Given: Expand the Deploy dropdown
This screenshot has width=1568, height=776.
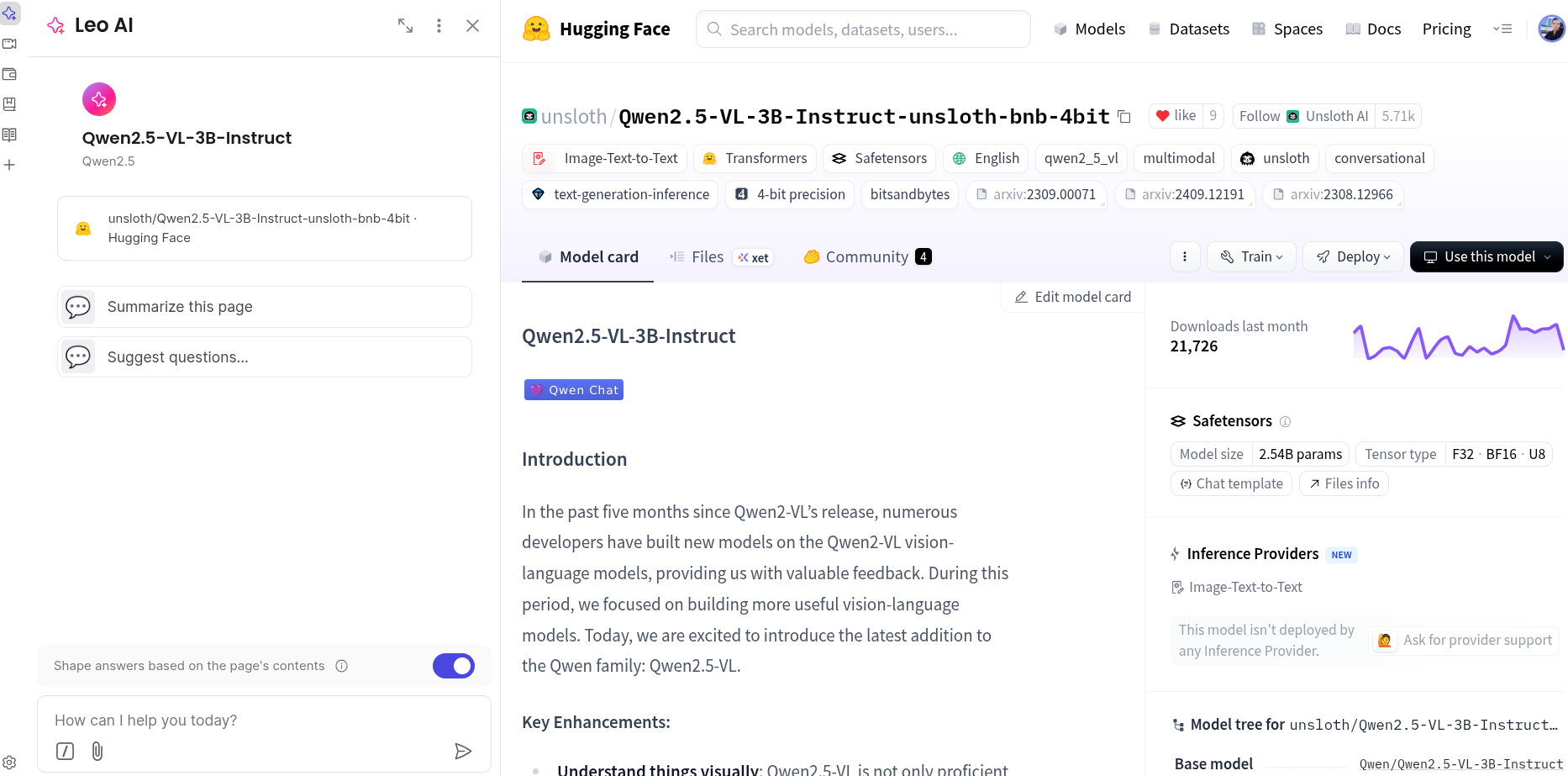Looking at the screenshot, I should pos(1354,257).
